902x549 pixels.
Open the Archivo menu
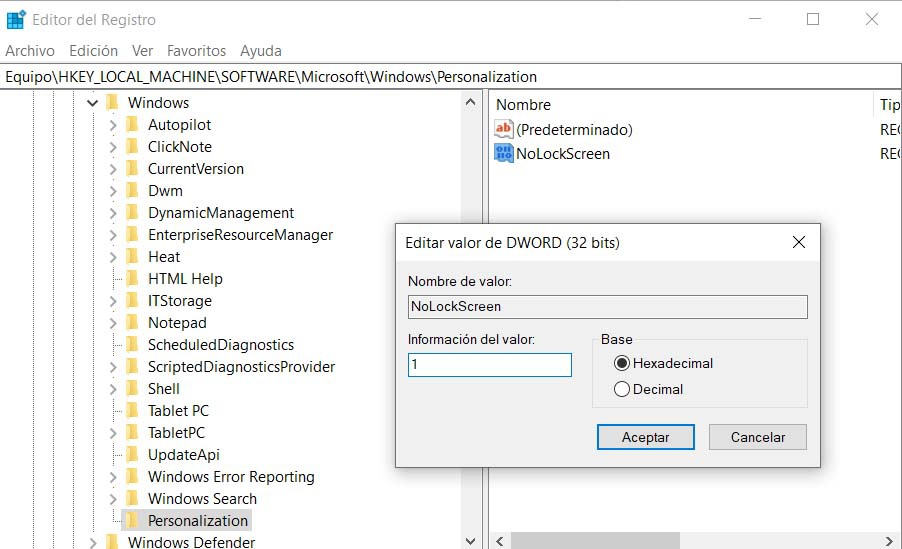[30, 51]
